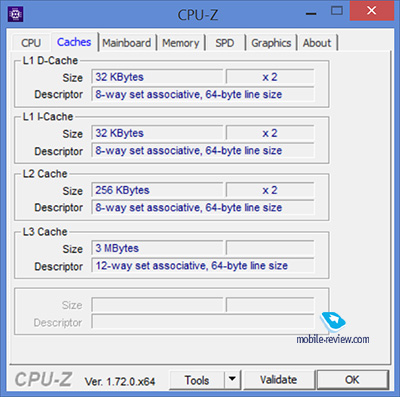This screenshot has width=400, height=397.
Task: Select L1 I-Cache size value 32 KBytes
Action: [x=157, y=133]
